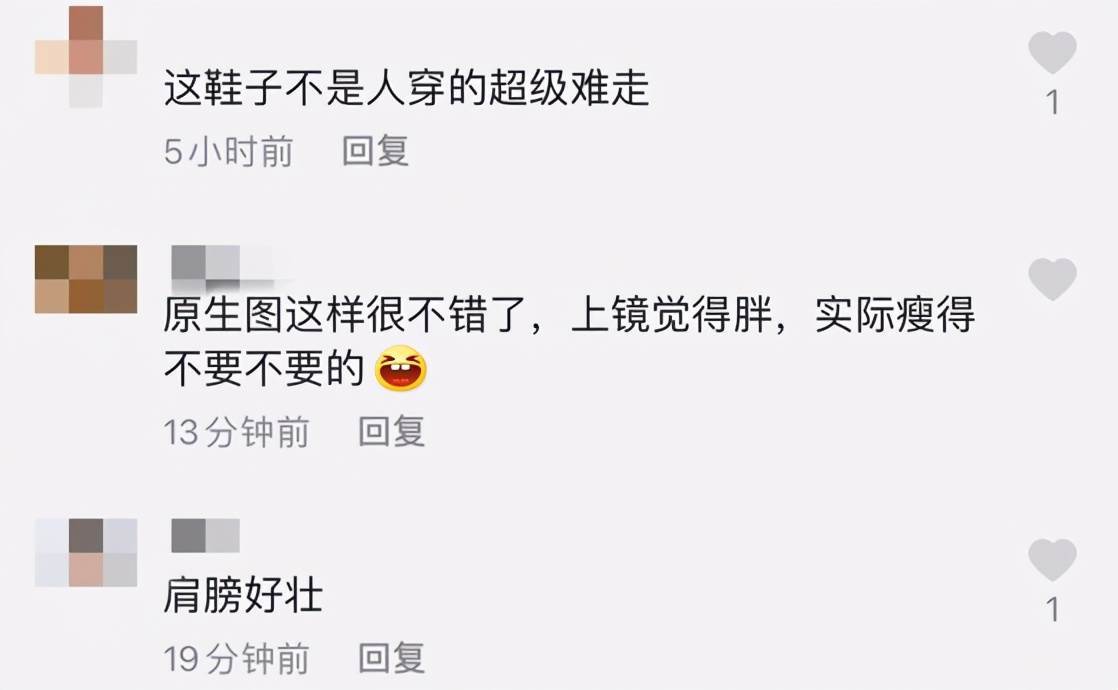Click 回复 next to 13分钟前
This screenshot has width=1118, height=690.
[391, 431]
